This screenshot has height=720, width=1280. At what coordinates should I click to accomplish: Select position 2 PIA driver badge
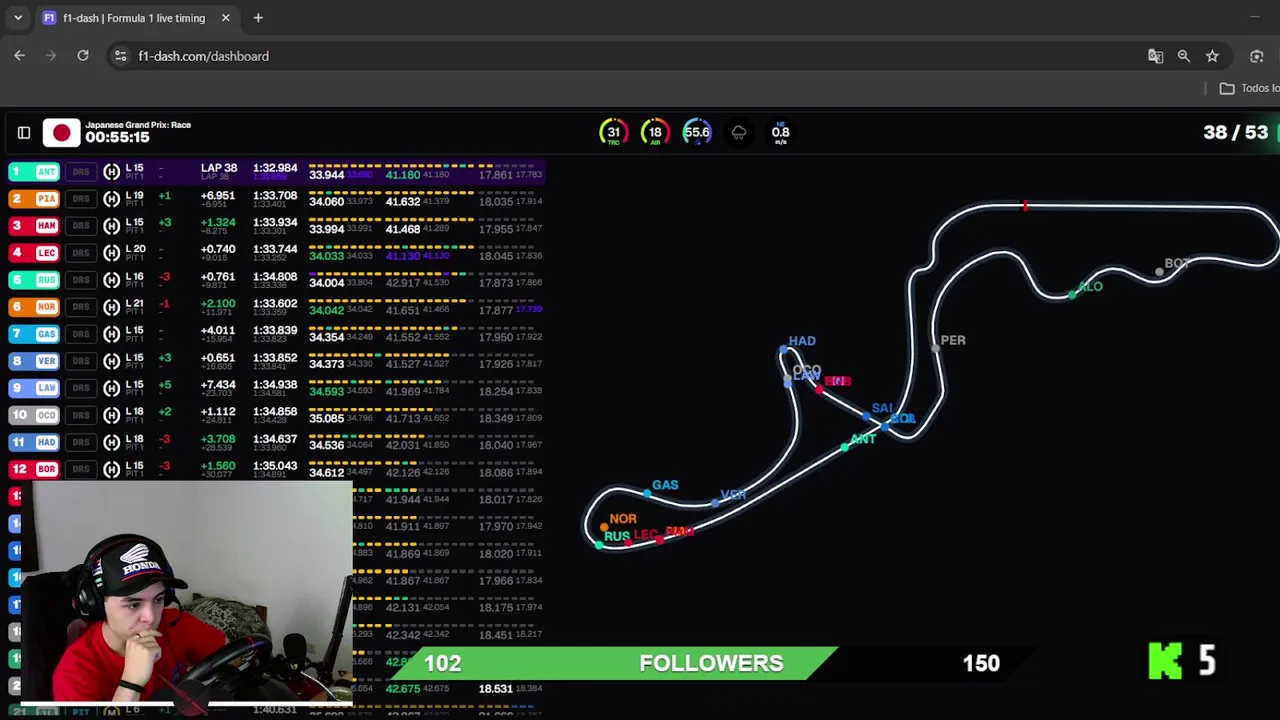[34, 199]
